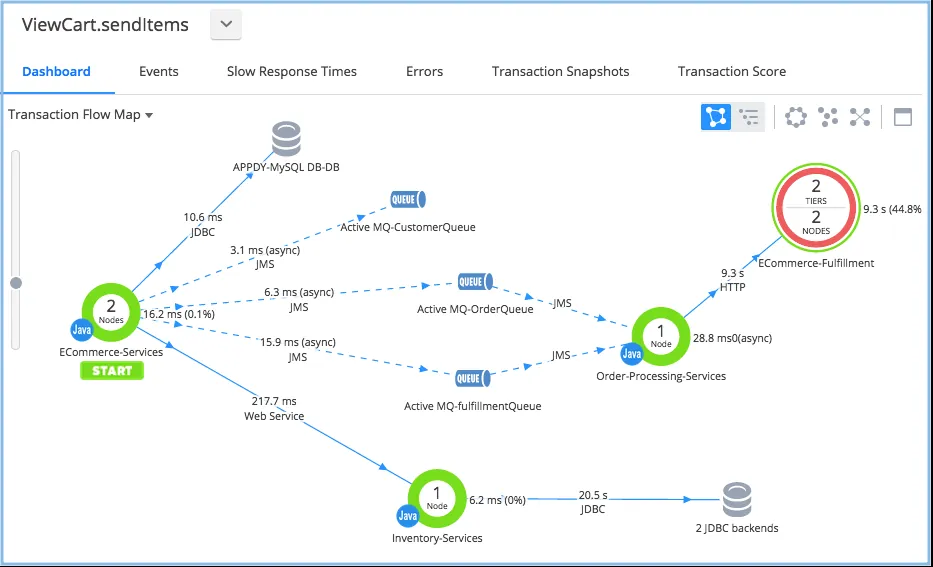Screen dimensions: 933x567
Task: Click the 16.2 ms (0.1%) value
Action: pos(179,314)
